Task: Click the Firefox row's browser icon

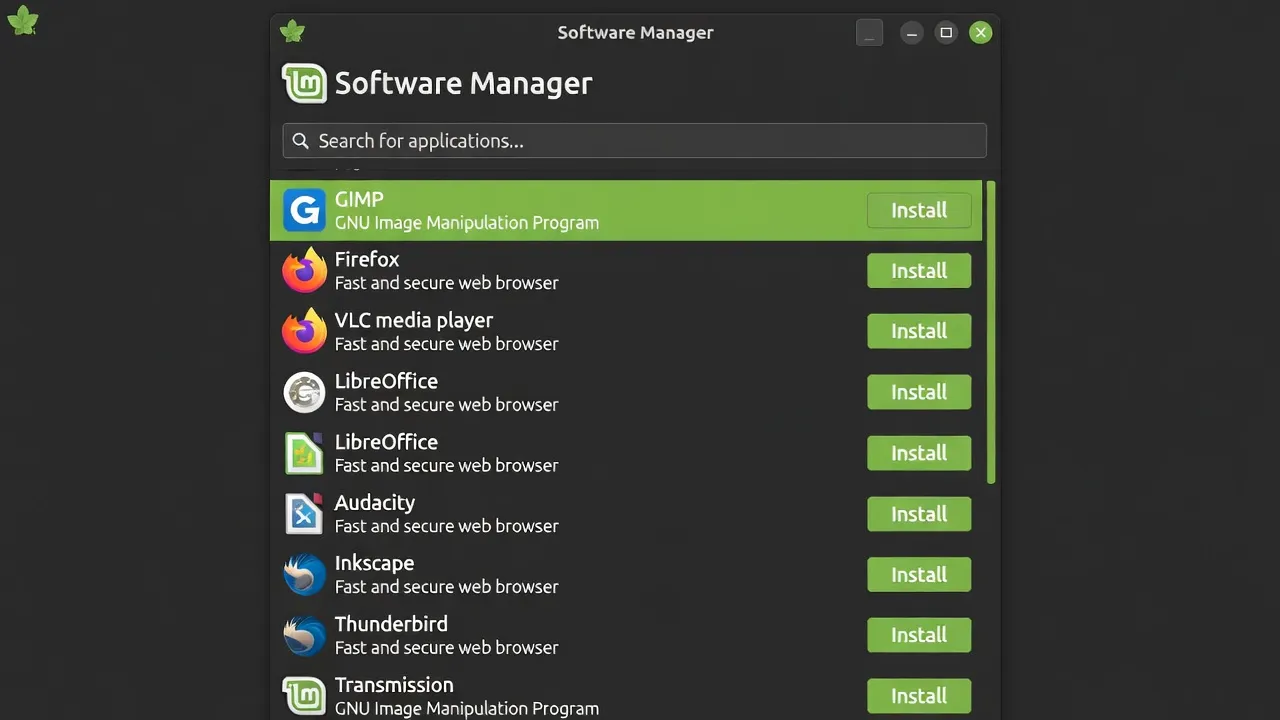Action: (x=304, y=271)
